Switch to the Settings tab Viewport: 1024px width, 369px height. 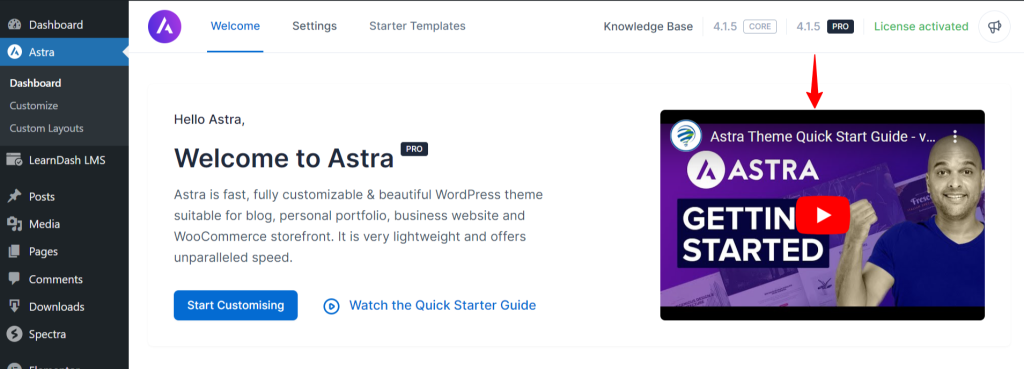314,27
